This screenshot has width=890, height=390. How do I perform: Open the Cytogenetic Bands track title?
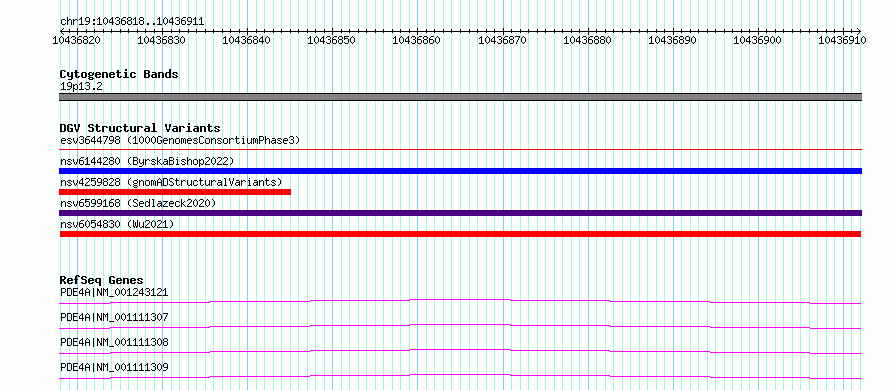[119, 74]
